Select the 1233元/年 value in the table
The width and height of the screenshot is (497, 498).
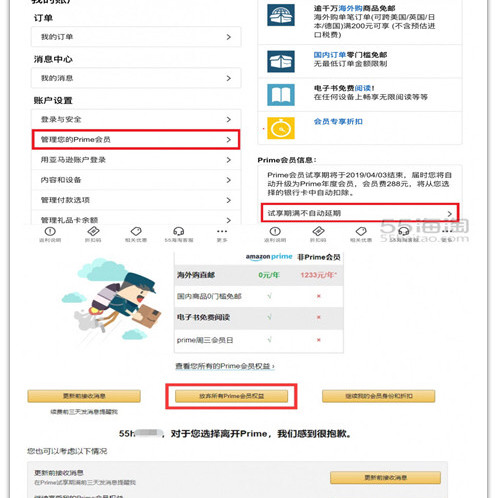(319, 275)
